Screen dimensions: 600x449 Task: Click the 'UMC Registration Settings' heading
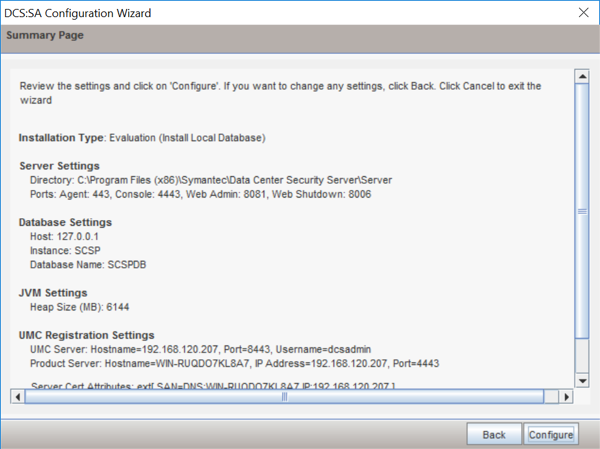(x=86, y=335)
